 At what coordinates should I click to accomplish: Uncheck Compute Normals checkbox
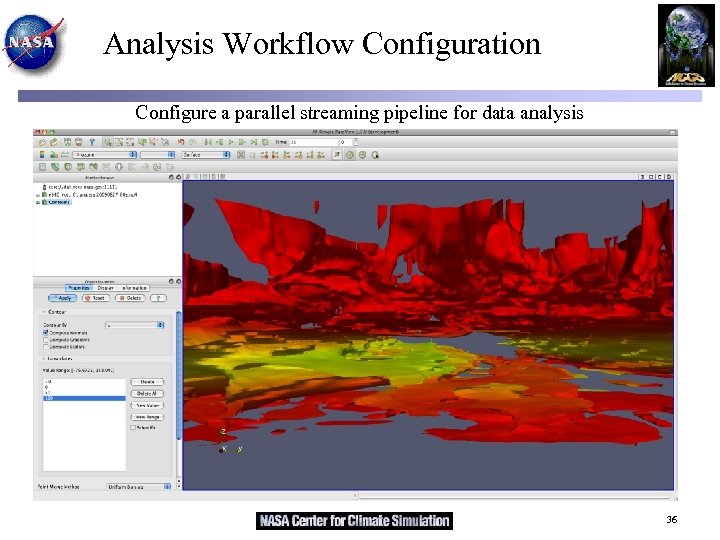[x=46, y=332]
